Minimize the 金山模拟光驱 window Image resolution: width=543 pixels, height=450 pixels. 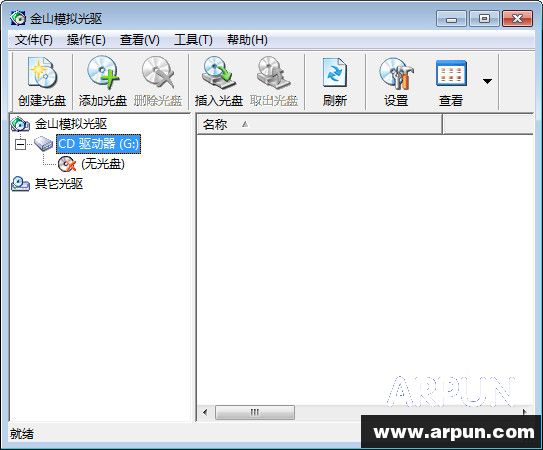[x=451, y=19]
